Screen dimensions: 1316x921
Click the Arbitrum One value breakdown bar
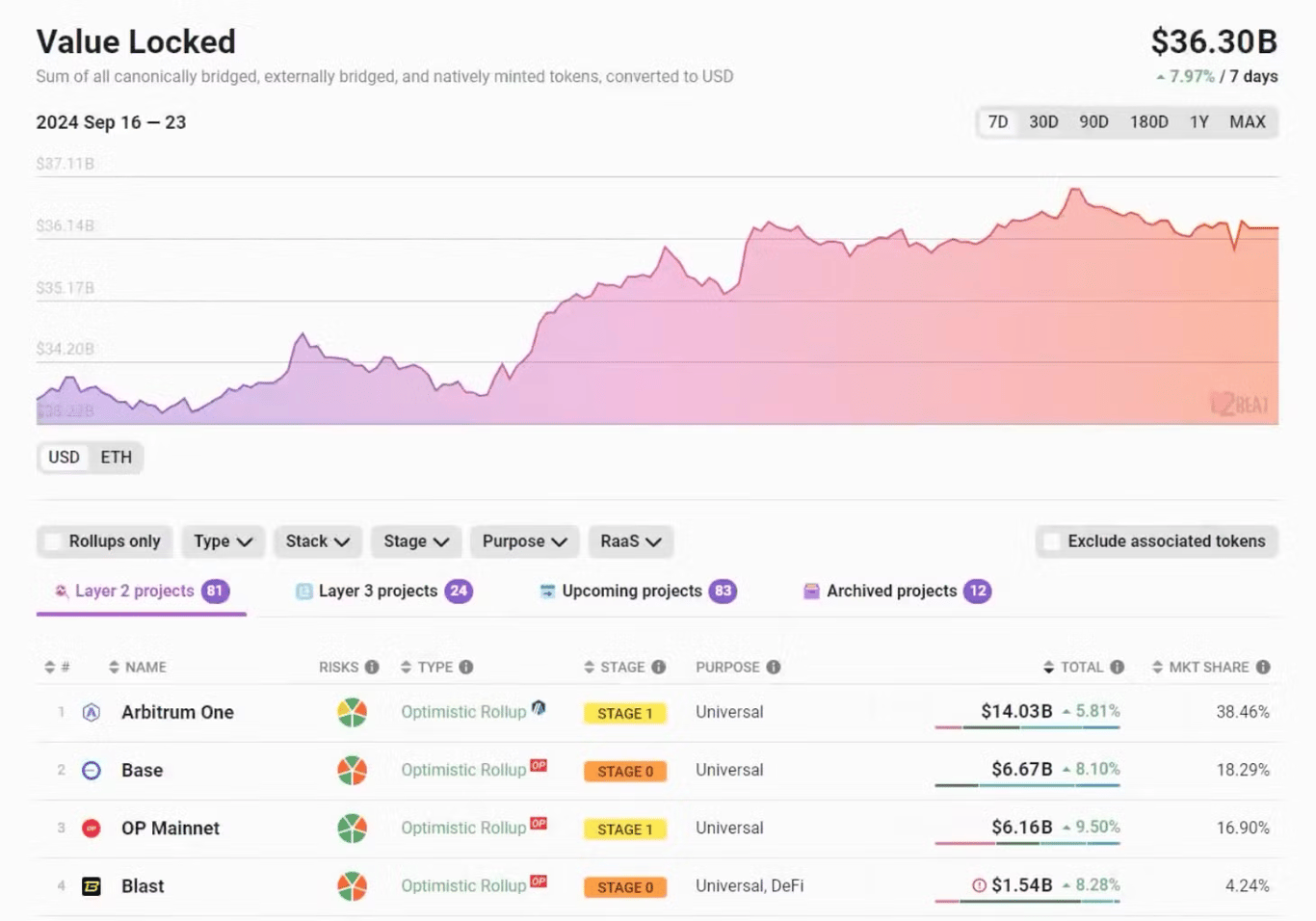point(1027,727)
